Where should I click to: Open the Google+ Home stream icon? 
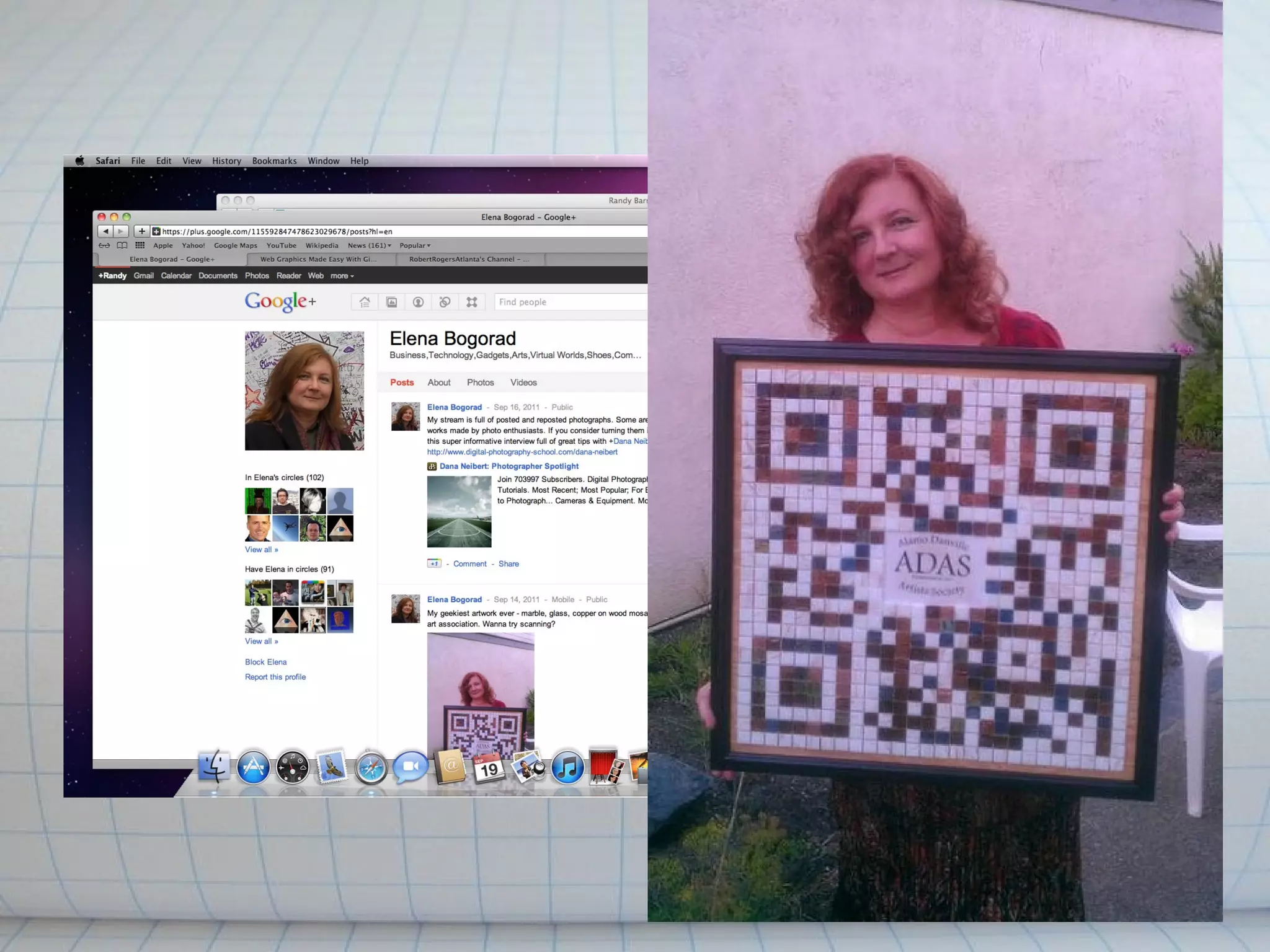[x=365, y=302]
